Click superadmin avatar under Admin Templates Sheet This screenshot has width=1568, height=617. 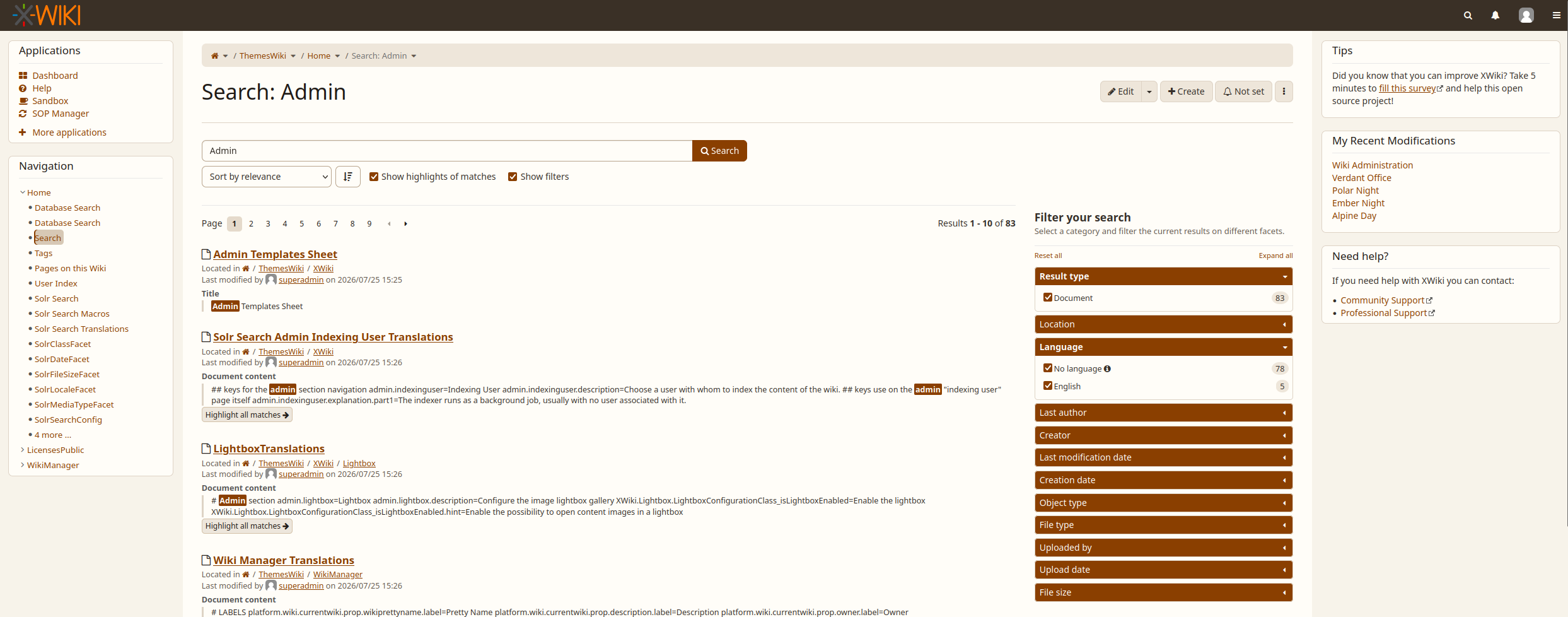(271, 279)
